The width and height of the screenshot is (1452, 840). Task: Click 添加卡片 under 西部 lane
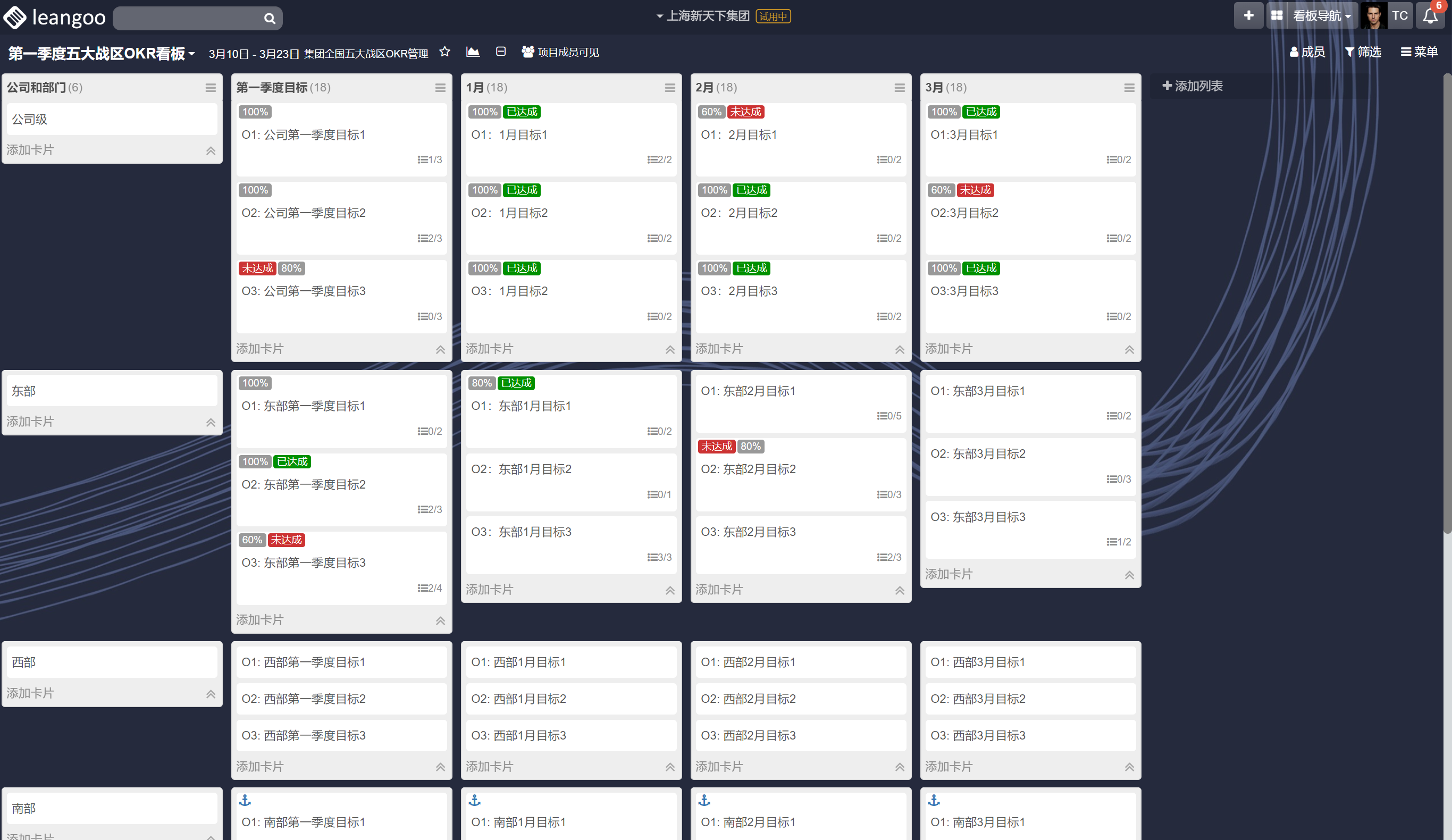[30, 693]
